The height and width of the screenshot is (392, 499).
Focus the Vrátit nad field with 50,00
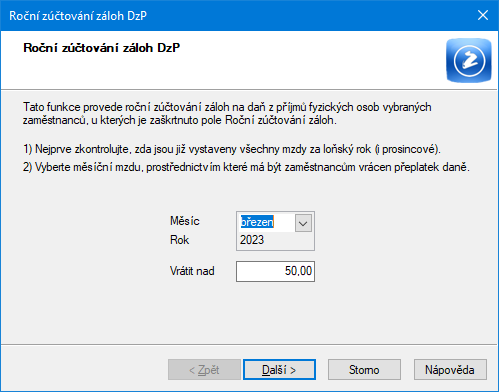(275, 271)
